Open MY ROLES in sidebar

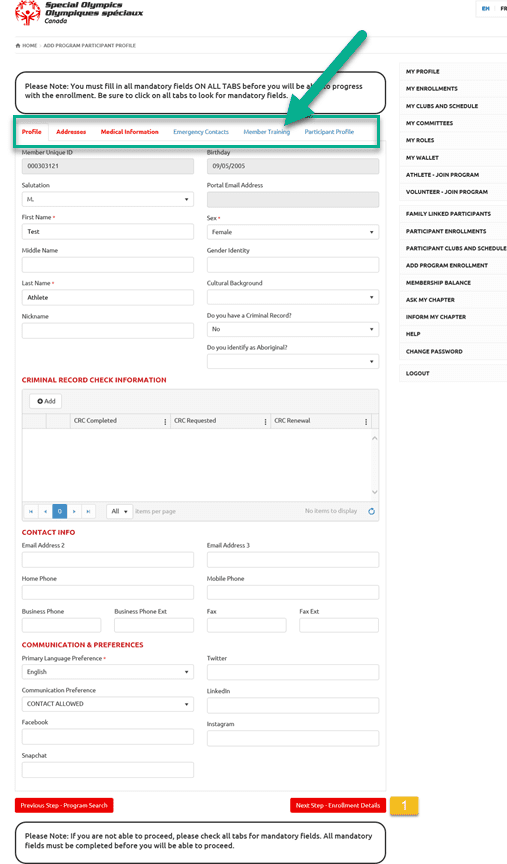click(x=420, y=140)
